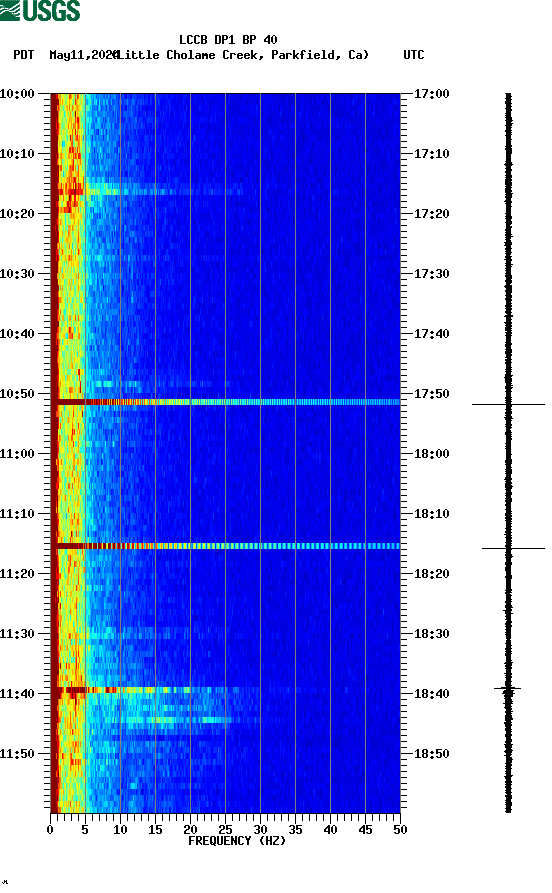This screenshot has height=893, width=552.
Task: Click the '18:30' UTC time label
Action: tap(431, 634)
